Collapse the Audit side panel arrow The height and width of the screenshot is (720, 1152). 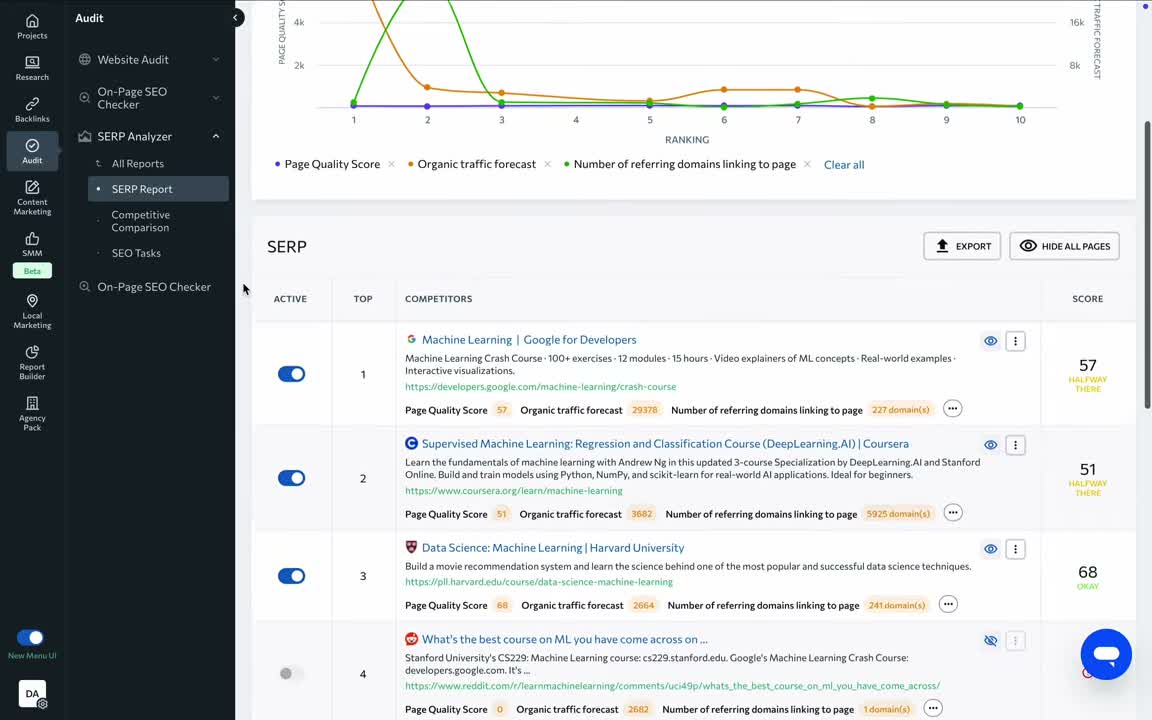pyautogui.click(x=235, y=18)
